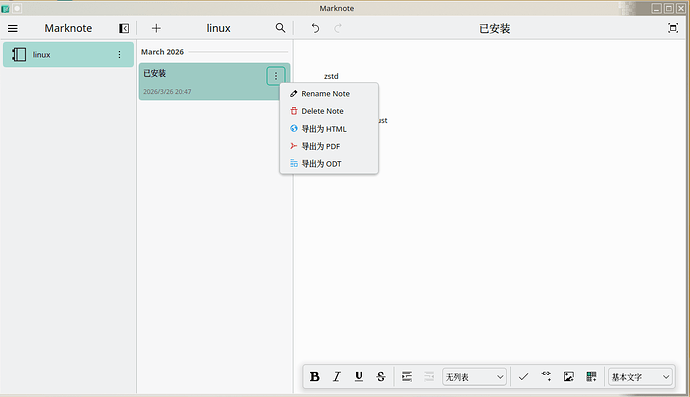Collapse the notebook sidebar

coord(124,28)
